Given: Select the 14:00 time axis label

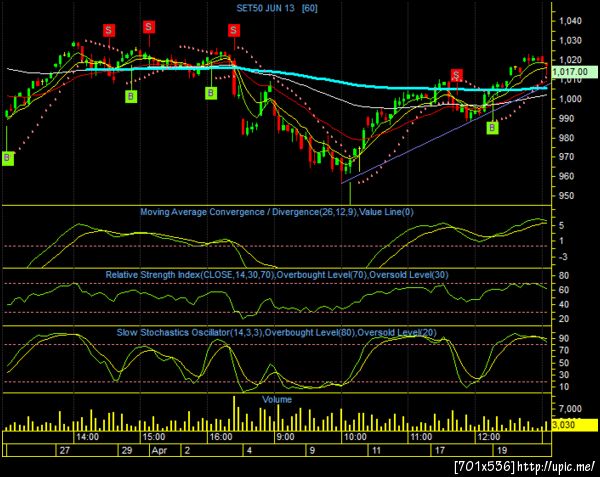Looking at the screenshot, I should tap(87, 437).
